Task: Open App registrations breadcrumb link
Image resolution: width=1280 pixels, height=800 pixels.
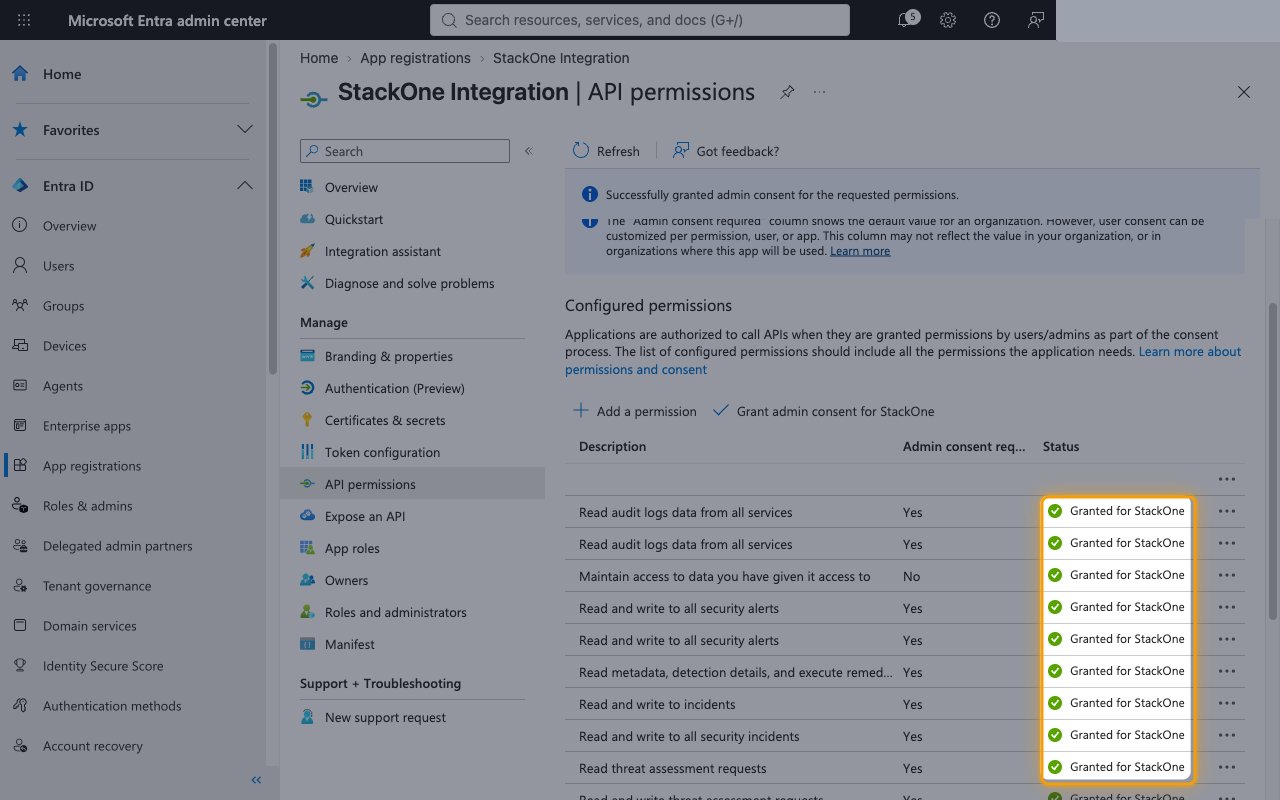Action: click(x=415, y=58)
